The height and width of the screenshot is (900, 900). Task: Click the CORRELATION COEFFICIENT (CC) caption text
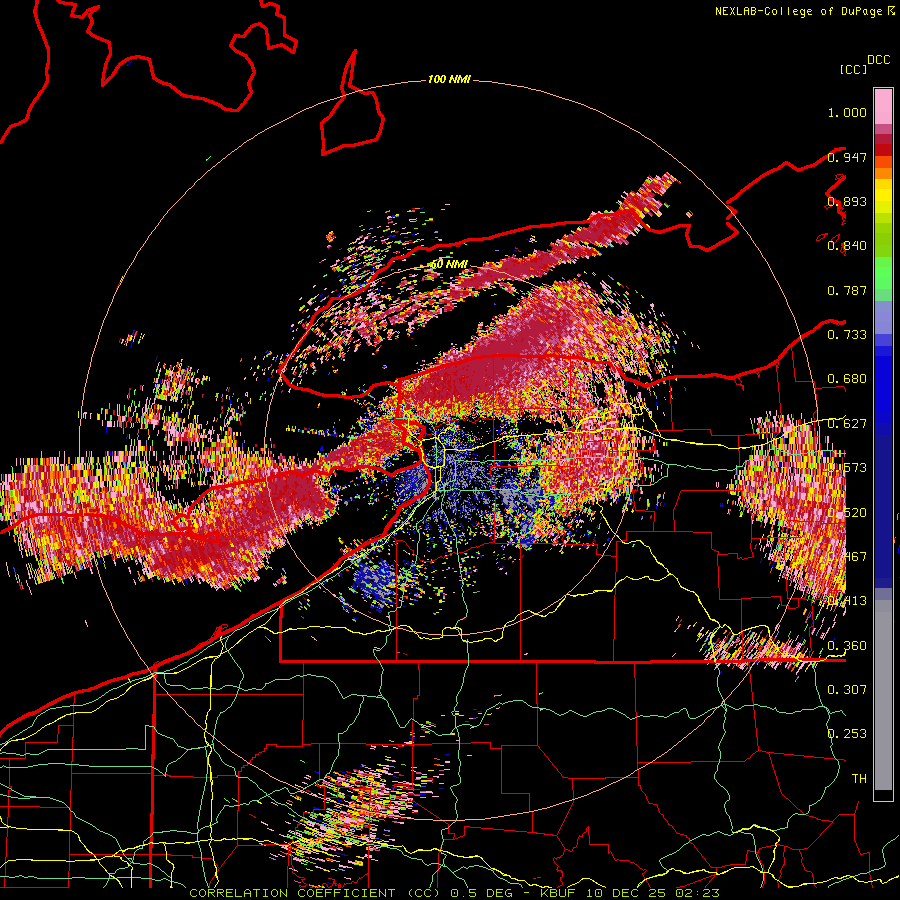coord(314,893)
